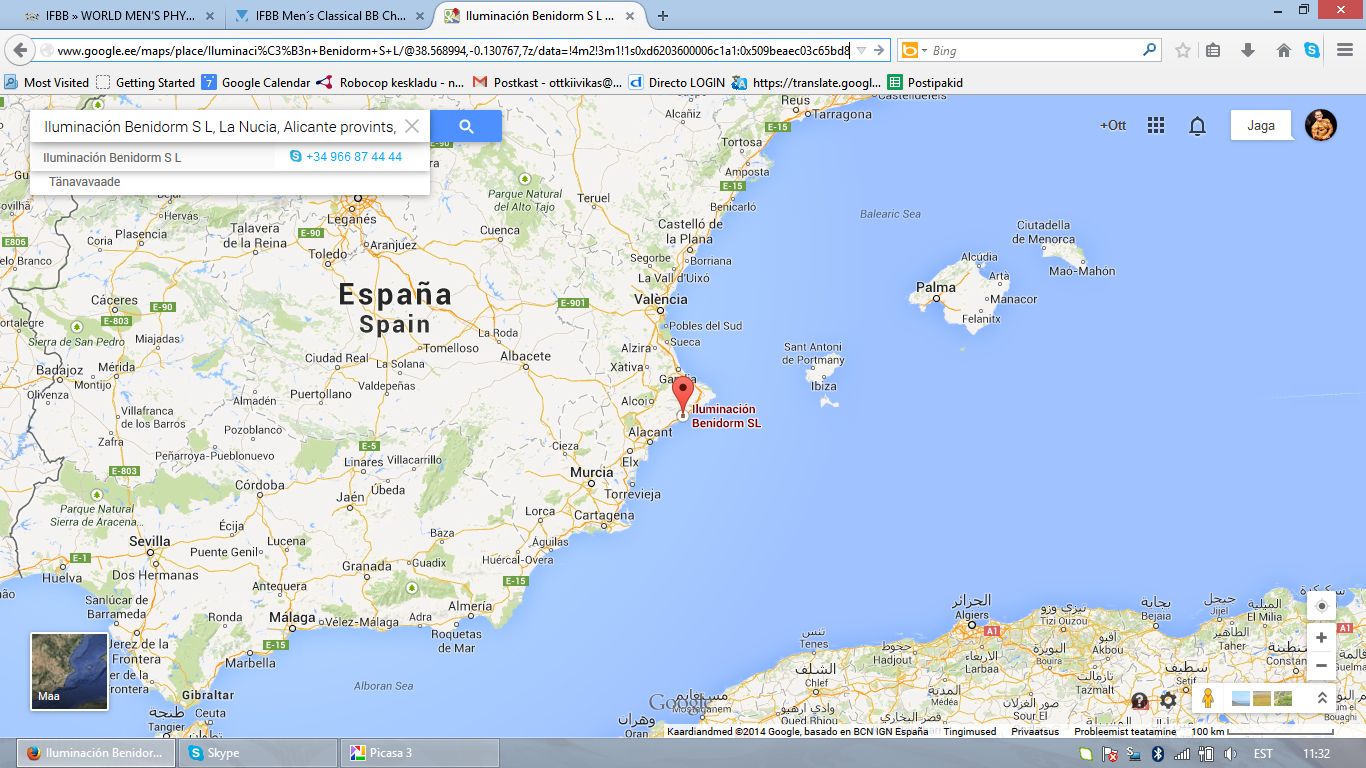Open Google notifications bell
Screen dimensions: 1366x768
[x=1197, y=125]
